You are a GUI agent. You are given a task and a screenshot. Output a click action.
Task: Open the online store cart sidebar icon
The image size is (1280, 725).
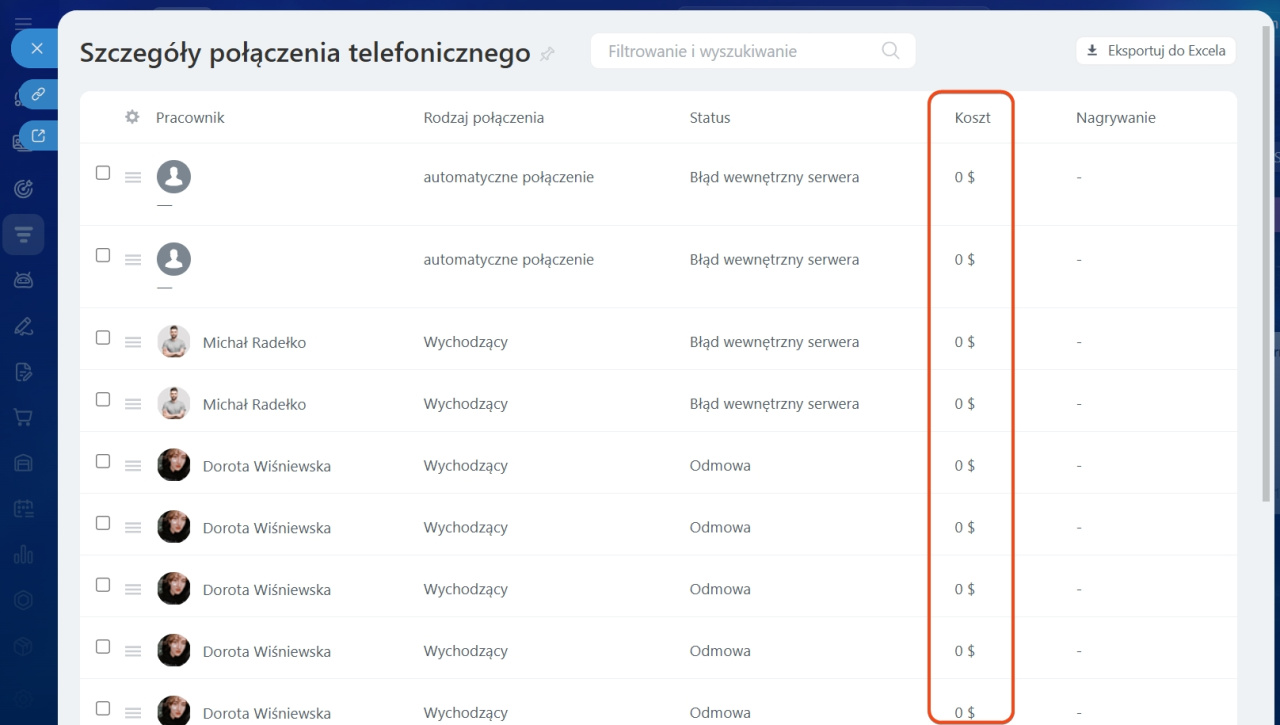coord(24,417)
